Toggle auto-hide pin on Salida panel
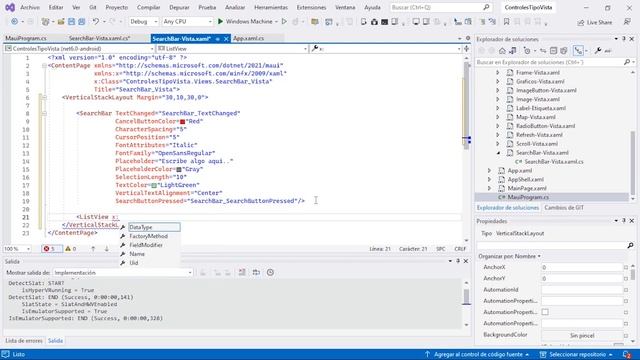 coord(458,261)
